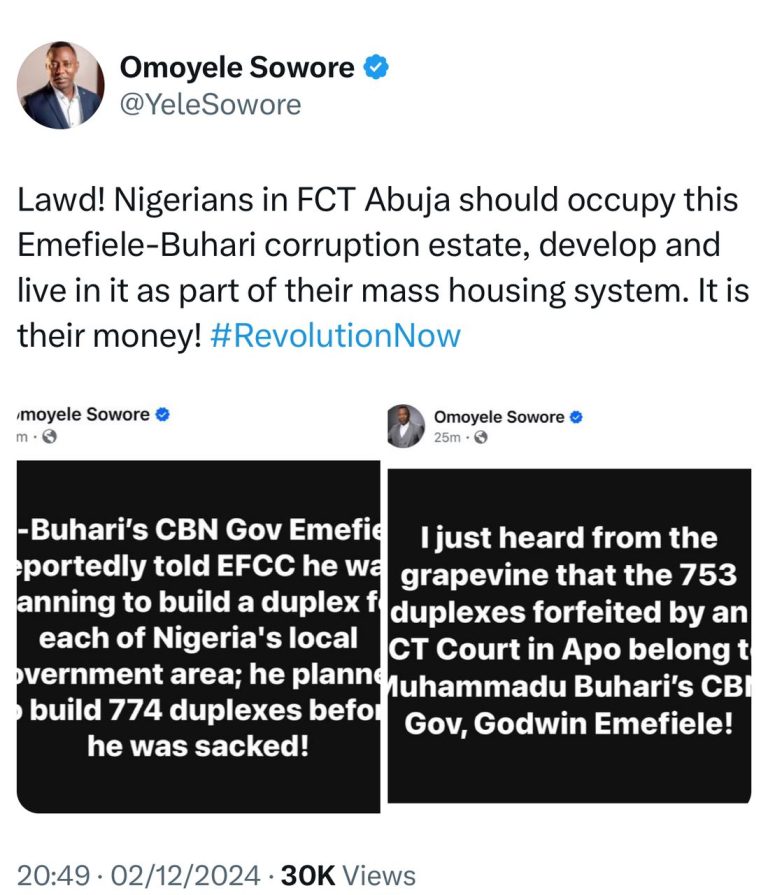Open the right image about 753 forfeited duplexes
Image resolution: width=768 pixels, height=895 pixels.
[569, 635]
